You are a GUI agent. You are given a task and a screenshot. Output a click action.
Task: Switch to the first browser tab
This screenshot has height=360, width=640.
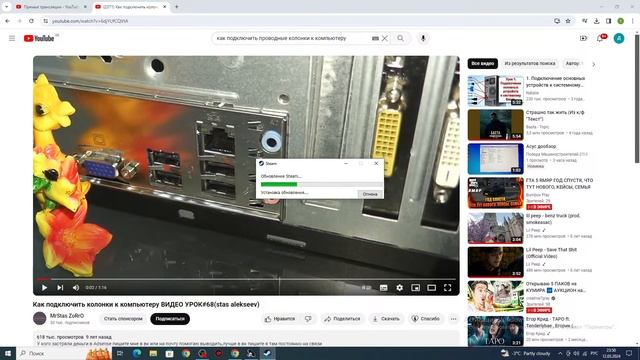[x=51, y=7]
